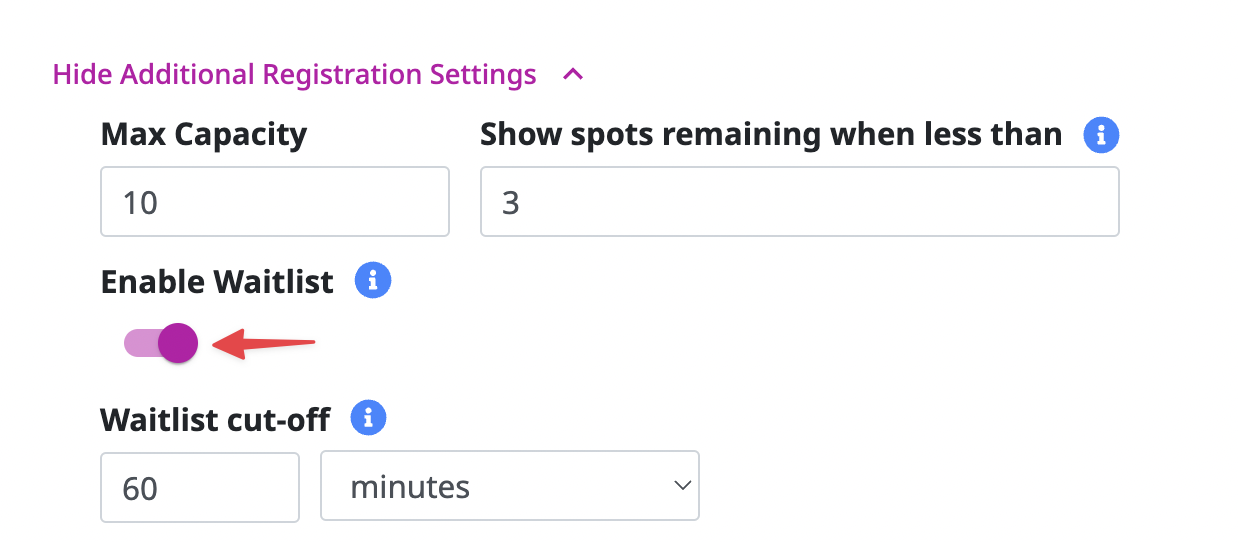
Task: Click the value 10 in Max Capacity
Action: (x=140, y=203)
